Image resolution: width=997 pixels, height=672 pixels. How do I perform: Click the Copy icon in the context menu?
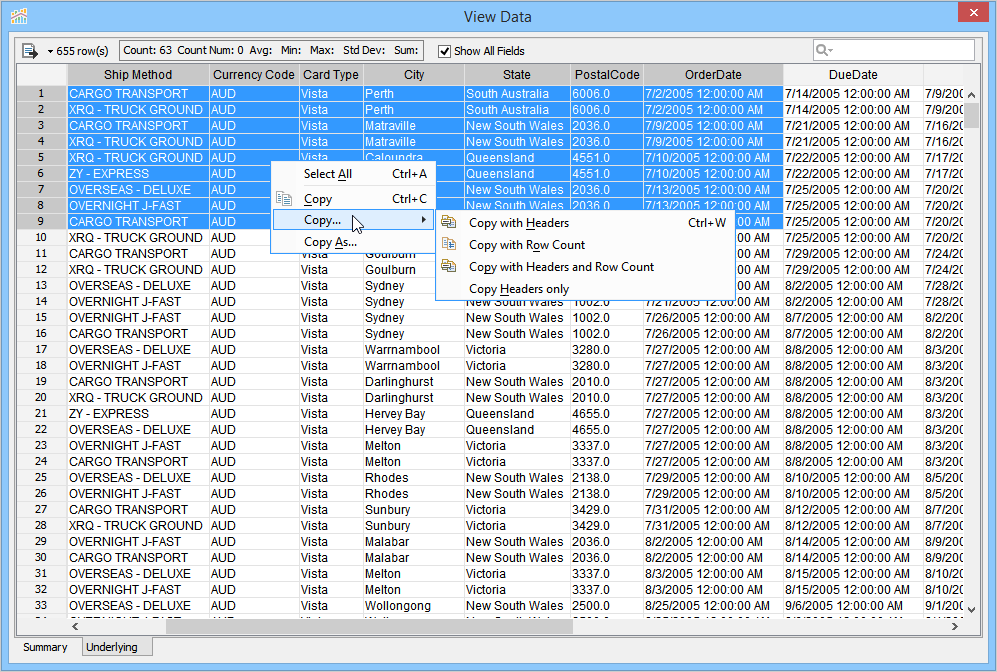[x=284, y=199]
